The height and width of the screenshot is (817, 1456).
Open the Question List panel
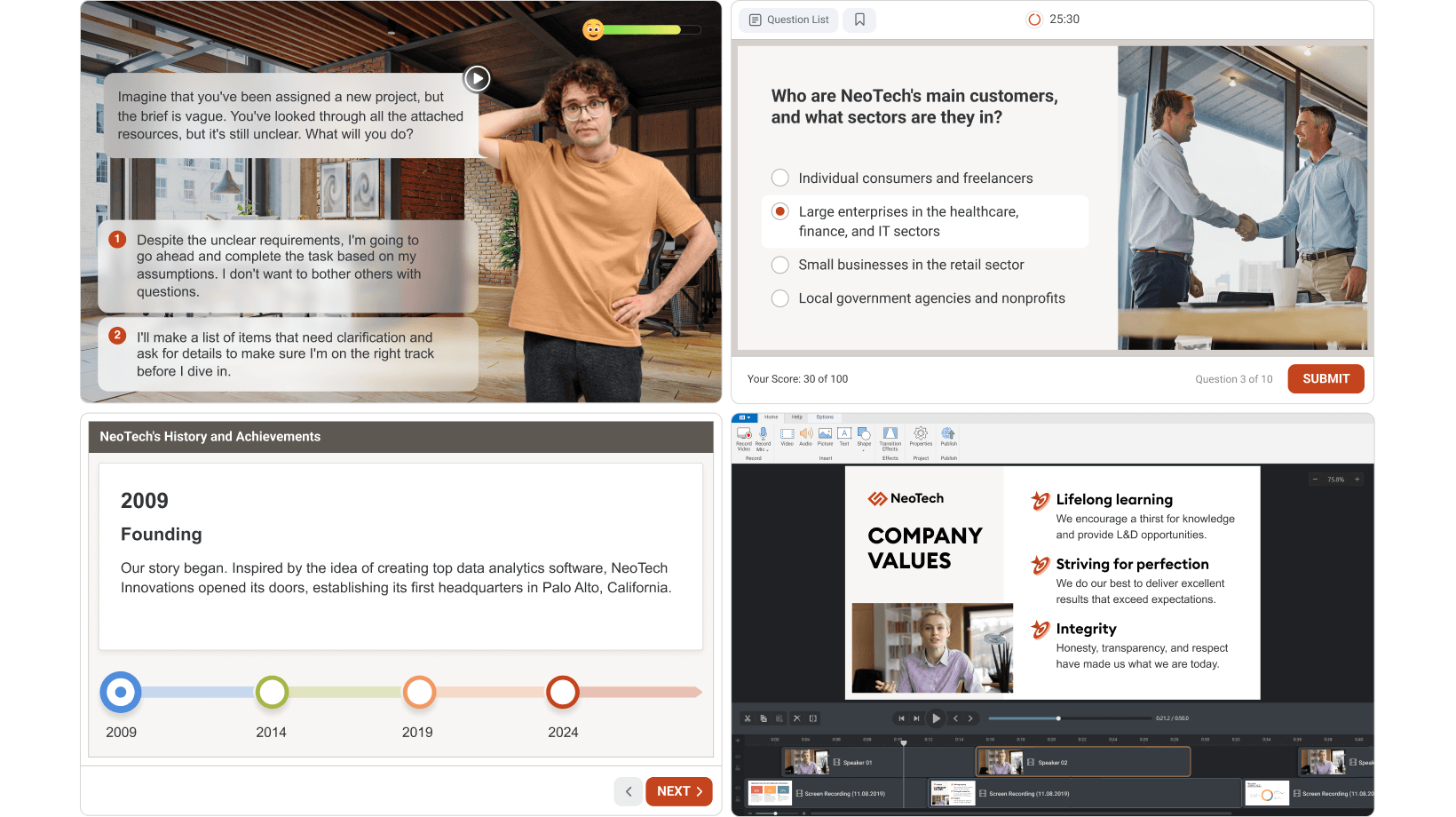coord(789,20)
